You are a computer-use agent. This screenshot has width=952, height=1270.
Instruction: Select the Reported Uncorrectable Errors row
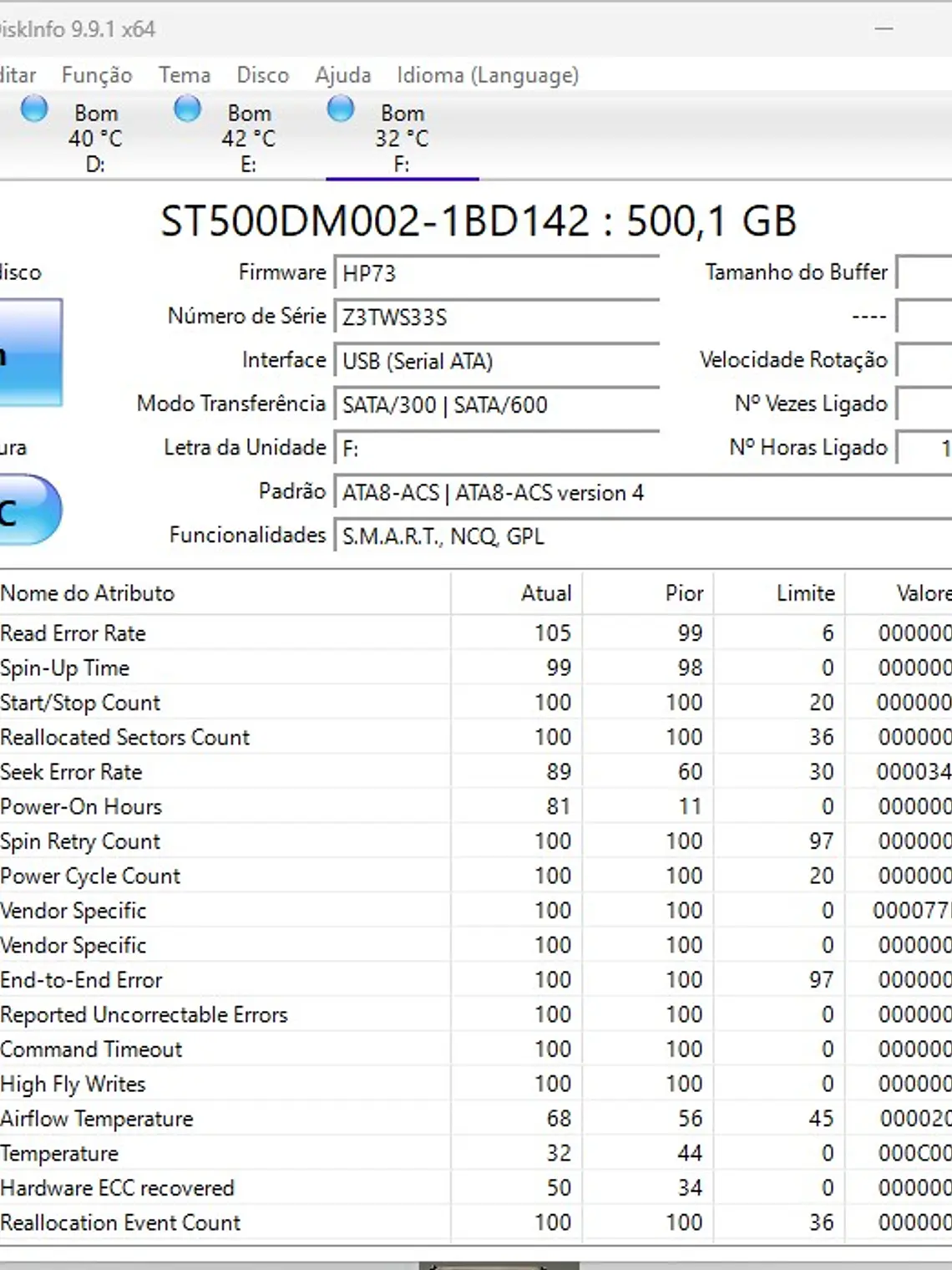(x=476, y=1014)
